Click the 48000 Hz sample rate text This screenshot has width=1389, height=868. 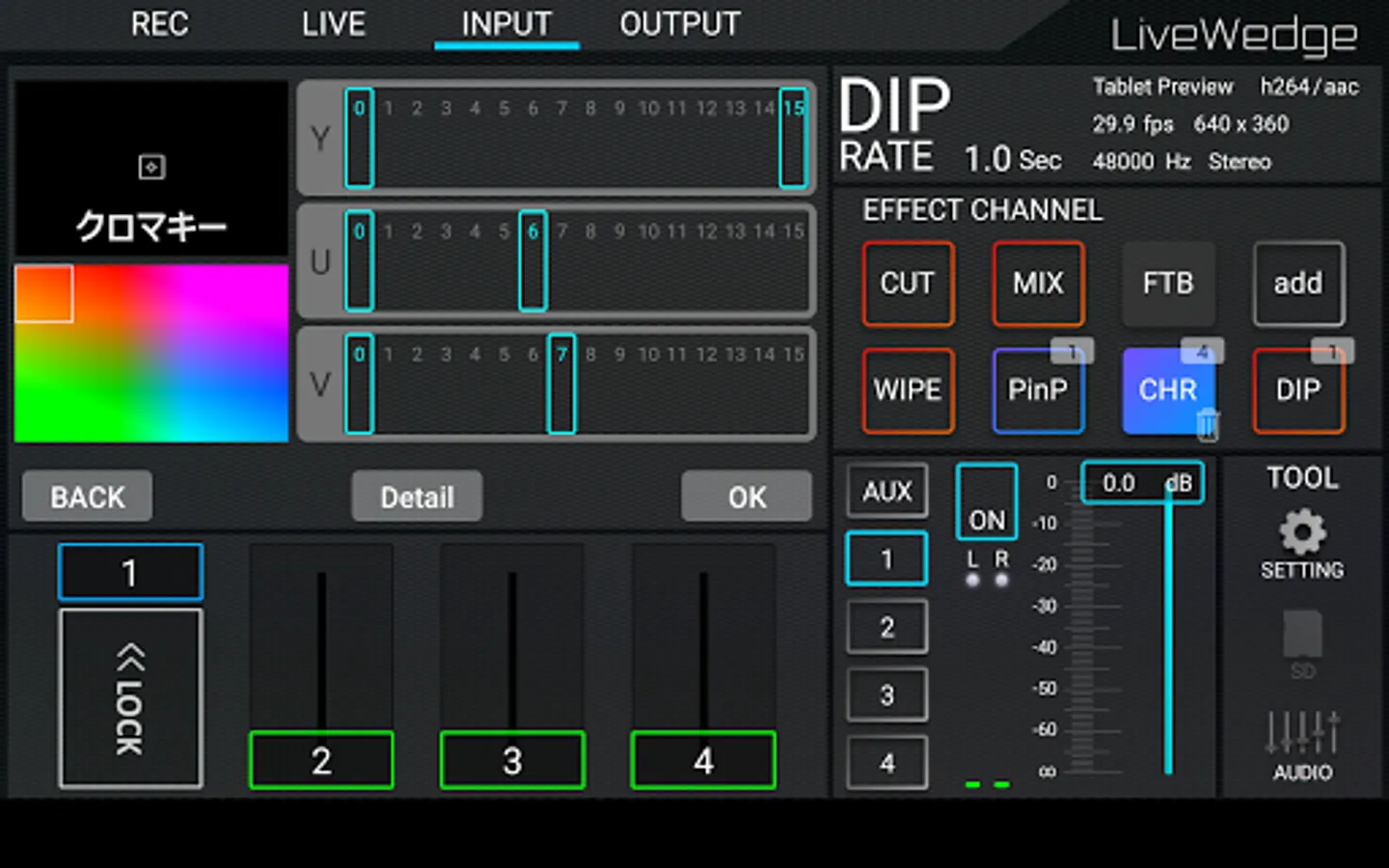coord(1142,161)
